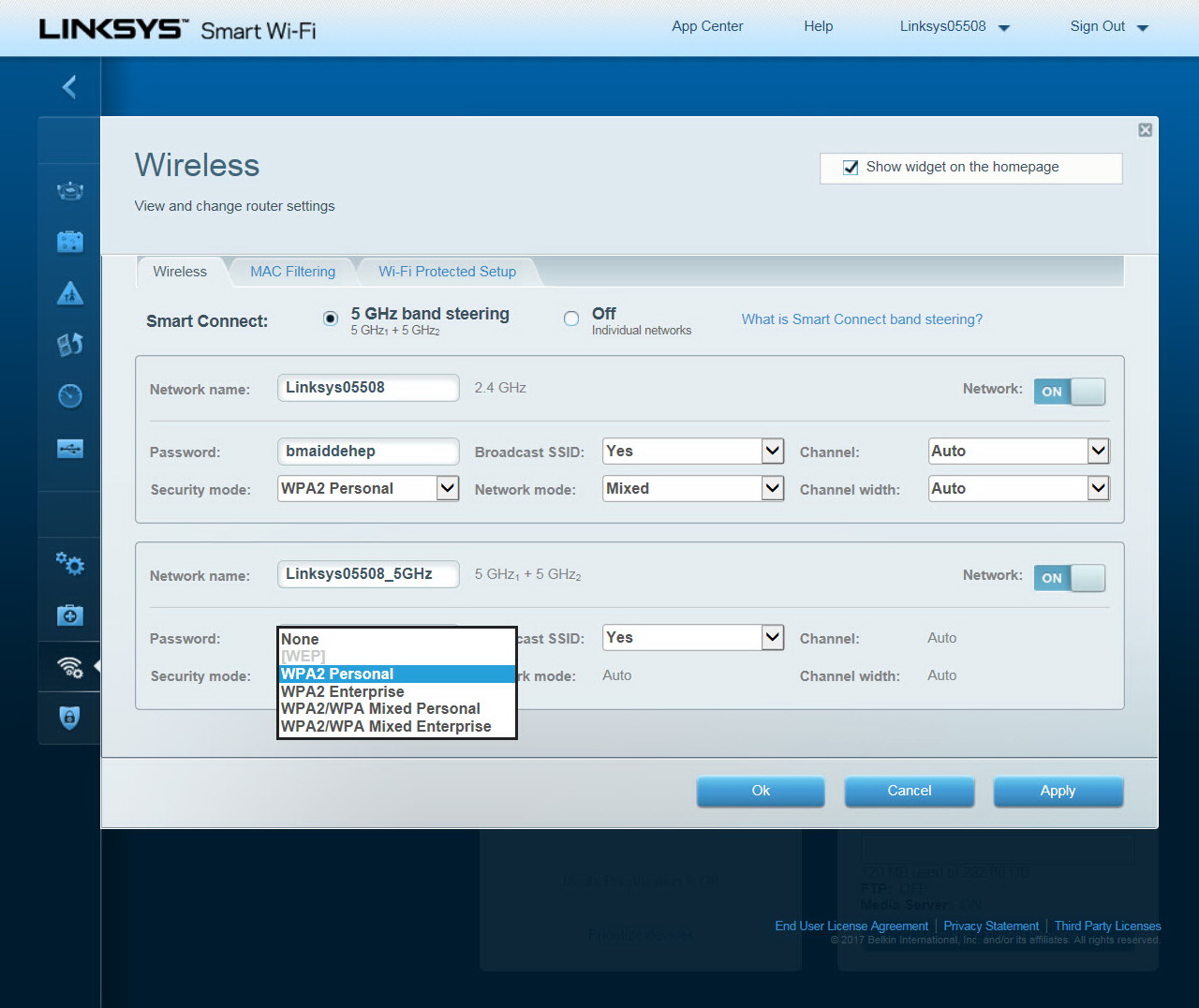
Task: Open Privacy Statement link
Action: (991, 926)
